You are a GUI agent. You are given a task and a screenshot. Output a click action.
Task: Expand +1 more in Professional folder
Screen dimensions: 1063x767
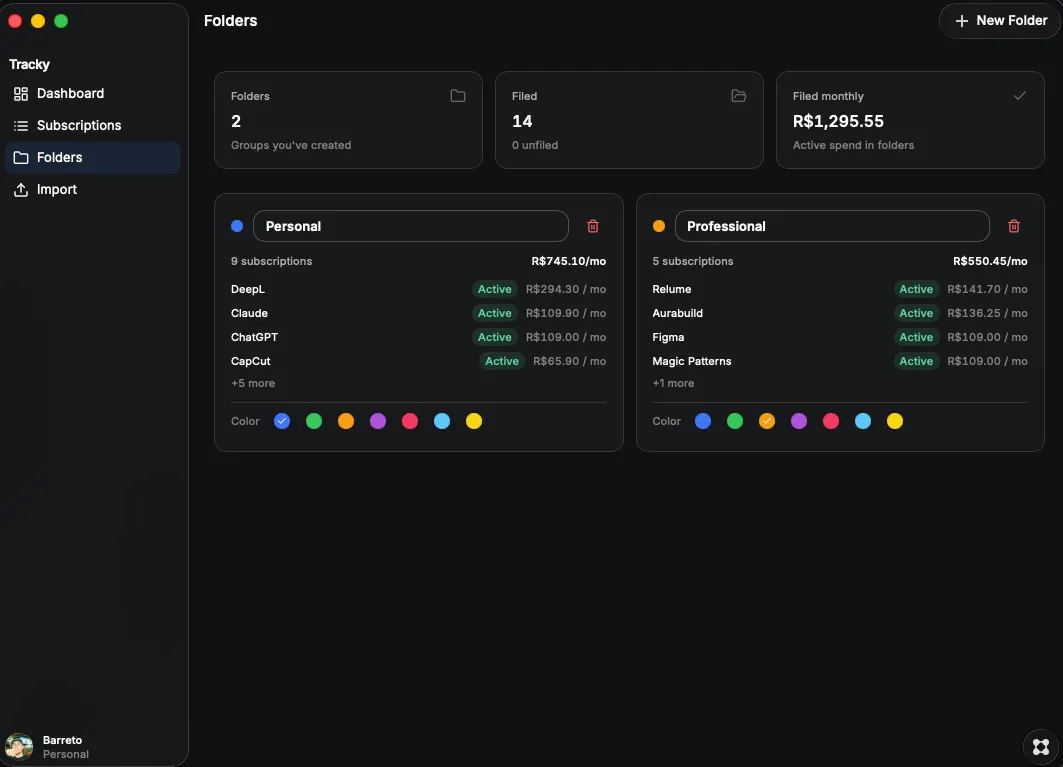673,383
